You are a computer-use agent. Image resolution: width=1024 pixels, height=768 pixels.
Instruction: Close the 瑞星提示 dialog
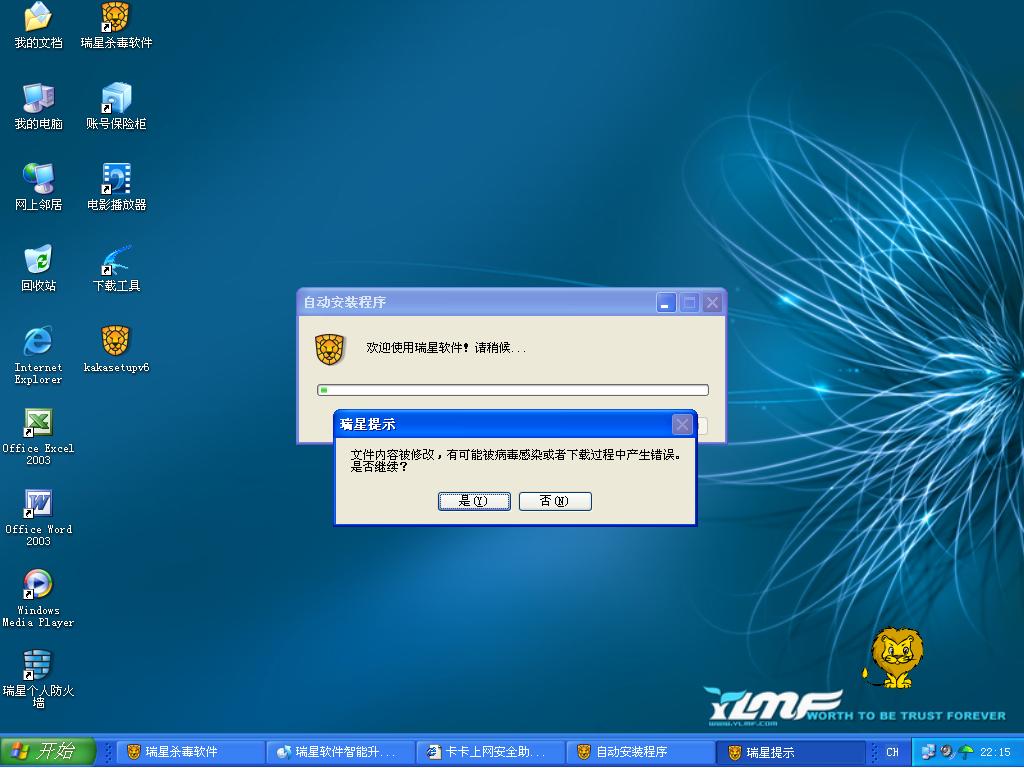(x=682, y=424)
